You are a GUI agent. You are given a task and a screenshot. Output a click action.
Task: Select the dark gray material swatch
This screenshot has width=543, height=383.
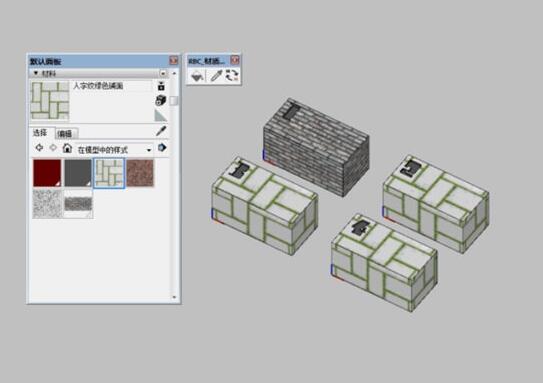tap(78, 173)
